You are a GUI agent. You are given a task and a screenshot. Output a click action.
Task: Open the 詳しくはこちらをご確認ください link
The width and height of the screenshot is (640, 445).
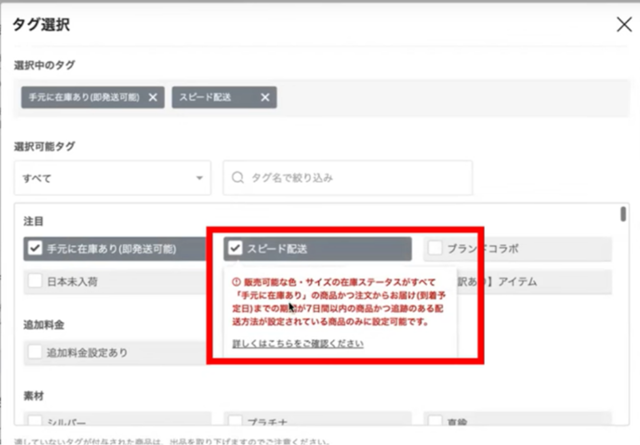click(x=296, y=344)
